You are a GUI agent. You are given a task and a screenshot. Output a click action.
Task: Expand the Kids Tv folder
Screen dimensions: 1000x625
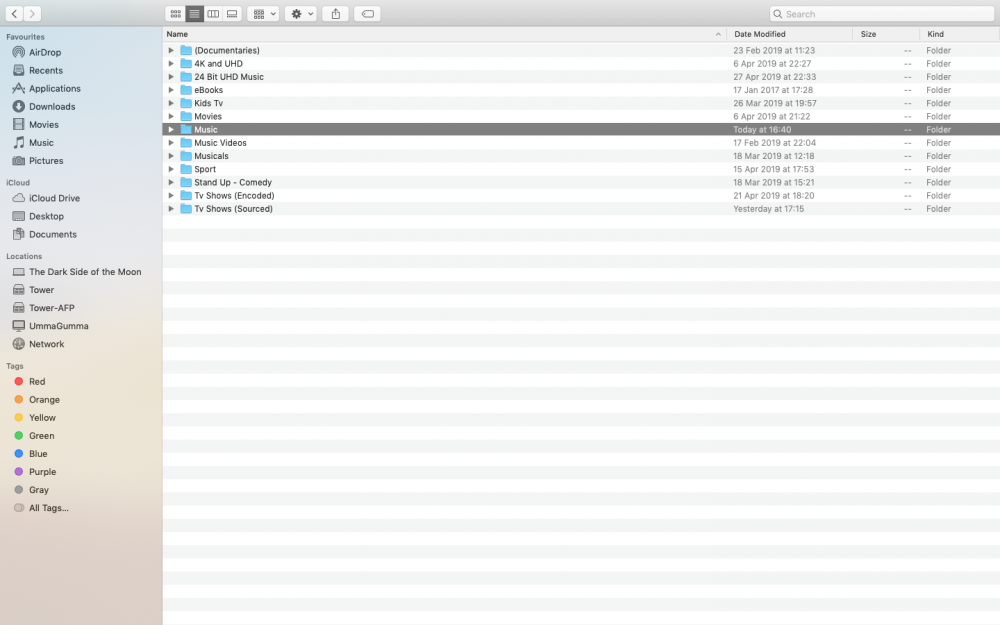pos(171,103)
